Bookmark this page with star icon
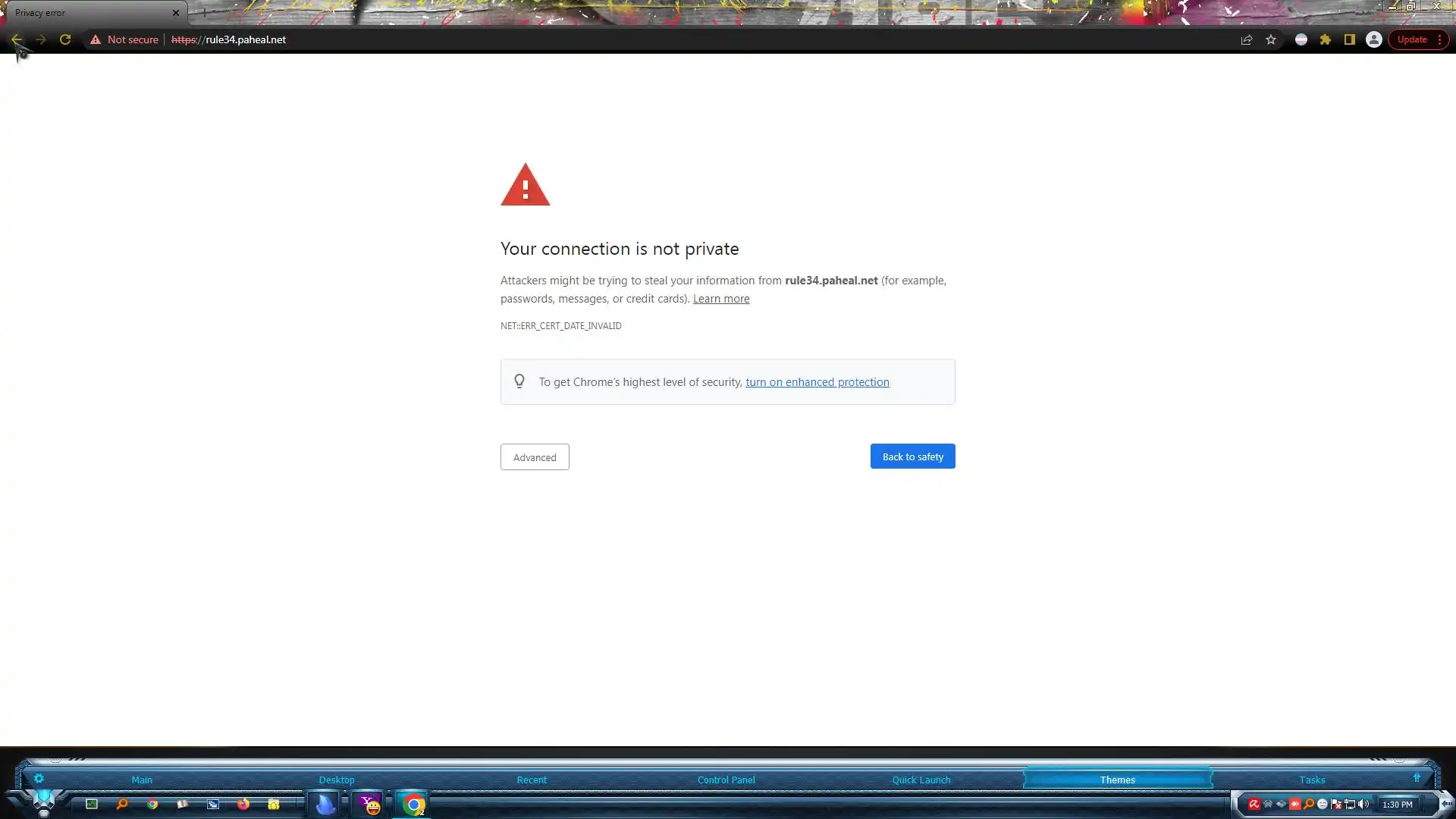The image size is (1456, 819). (1271, 39)
